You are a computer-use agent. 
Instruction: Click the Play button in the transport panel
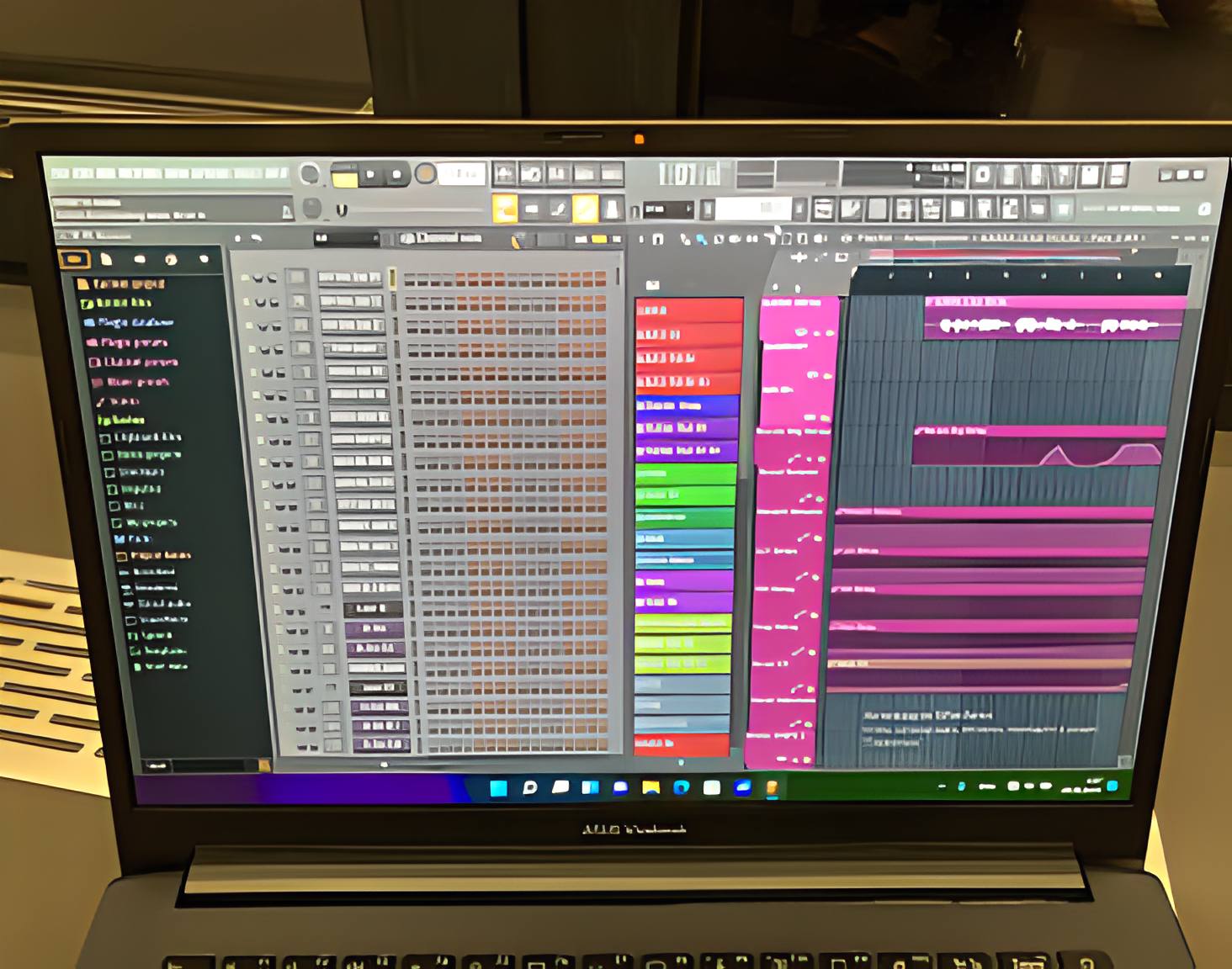(x=370, y=175)
